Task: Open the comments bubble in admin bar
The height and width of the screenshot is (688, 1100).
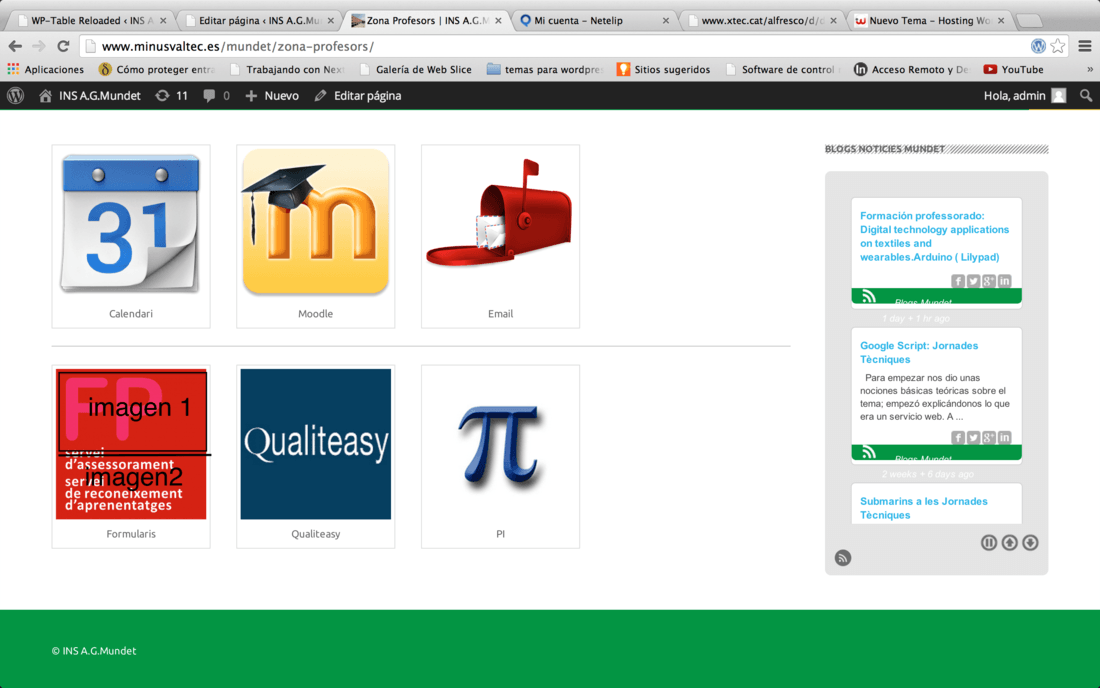Action: (216, 95)
